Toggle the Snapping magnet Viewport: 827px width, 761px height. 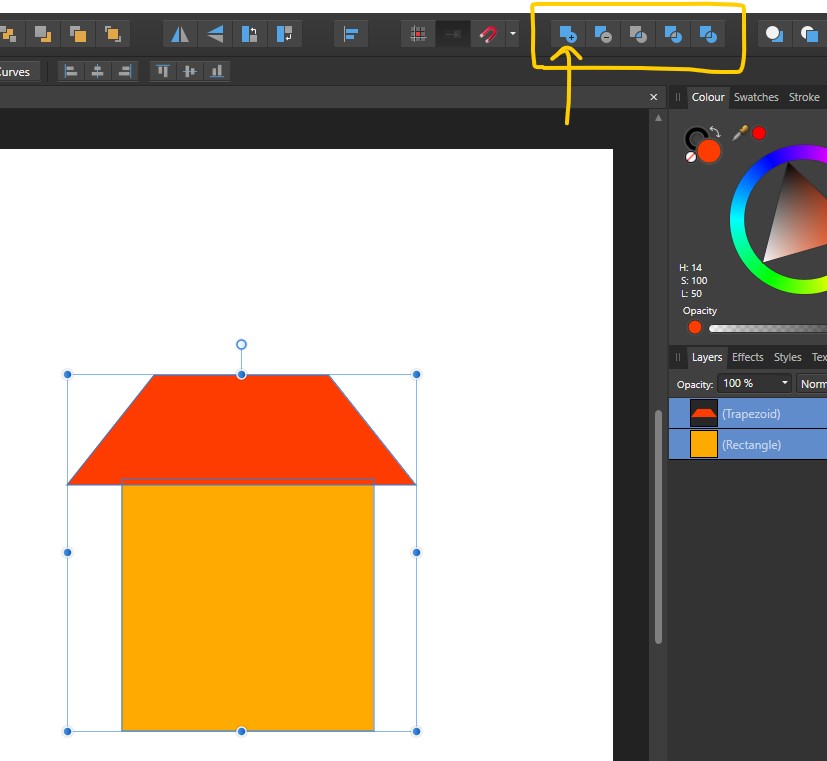[488, 35]
